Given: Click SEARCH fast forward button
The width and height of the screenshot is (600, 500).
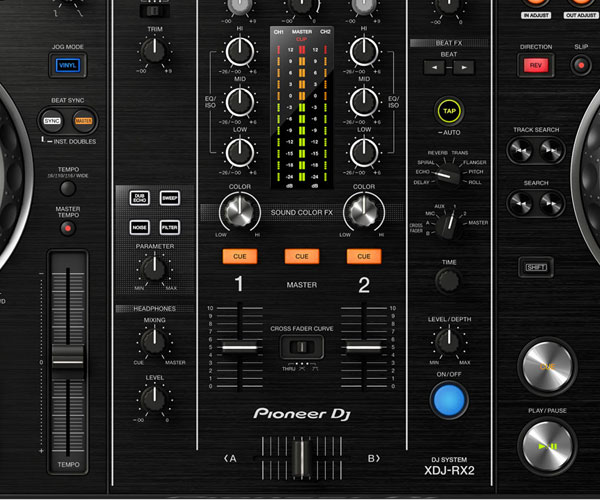Looking at the screenshot, I should (x=551, y=204).
